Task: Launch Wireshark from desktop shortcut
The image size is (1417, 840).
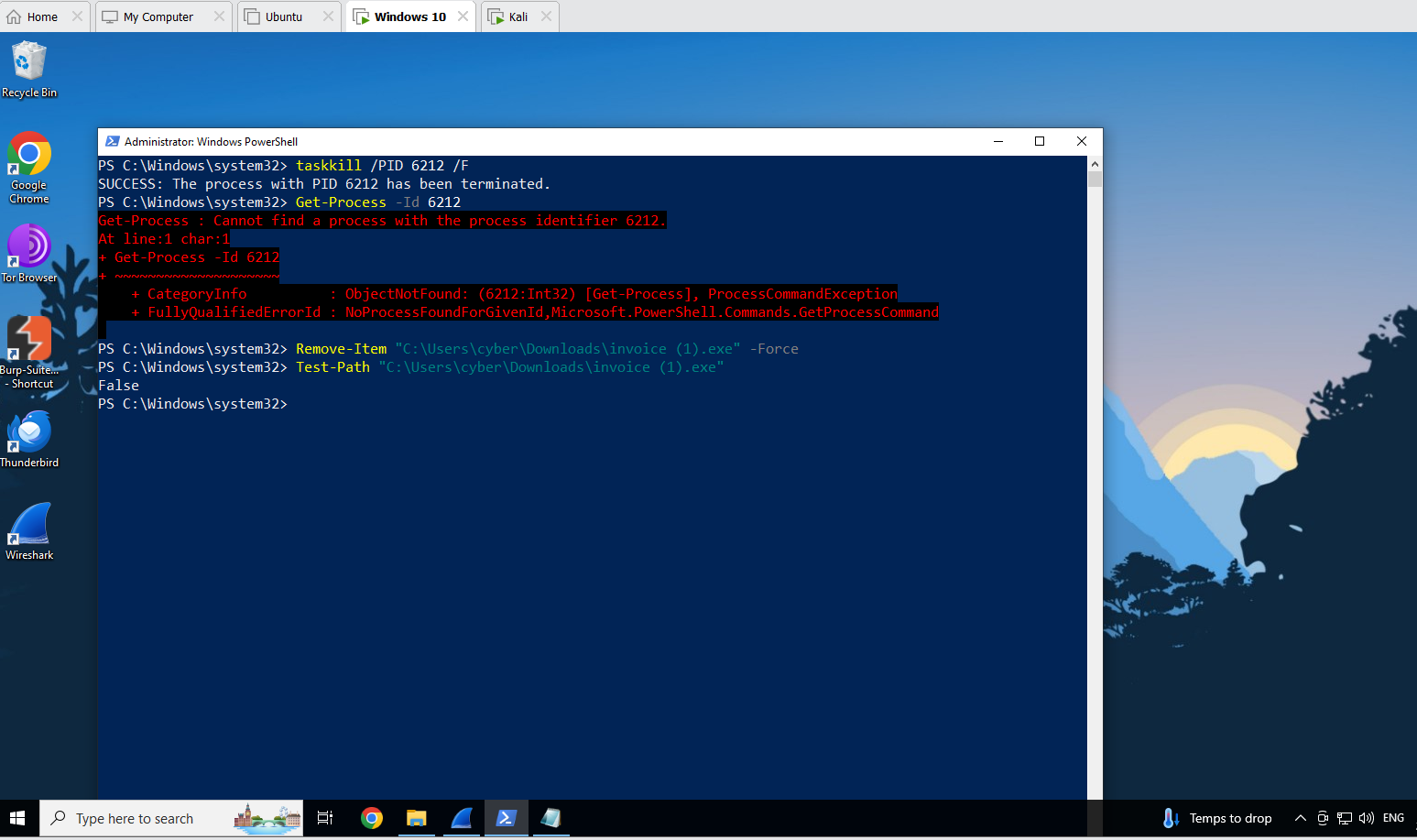Action: (29, 532)
